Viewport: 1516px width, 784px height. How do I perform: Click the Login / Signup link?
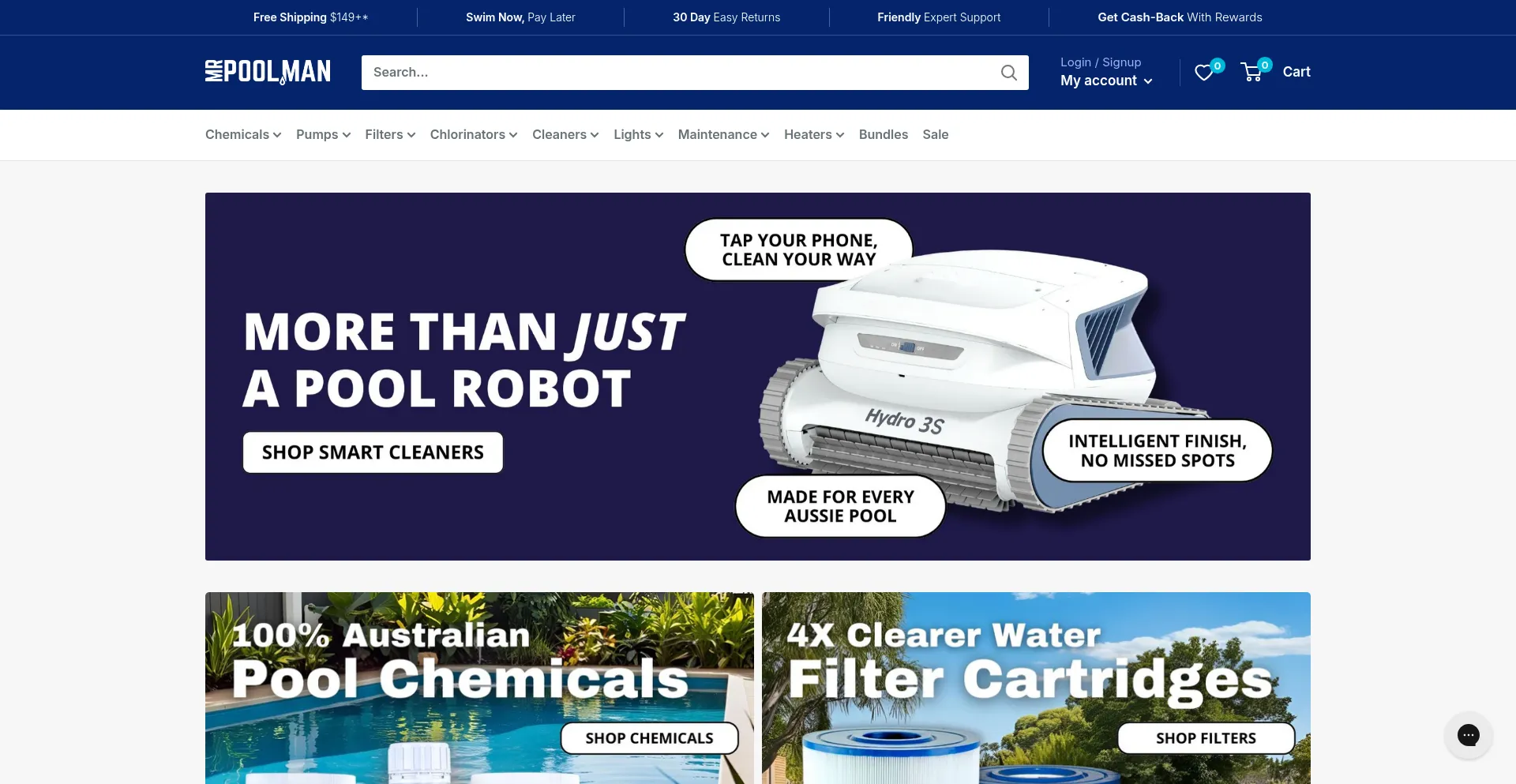click(1101, 62)
